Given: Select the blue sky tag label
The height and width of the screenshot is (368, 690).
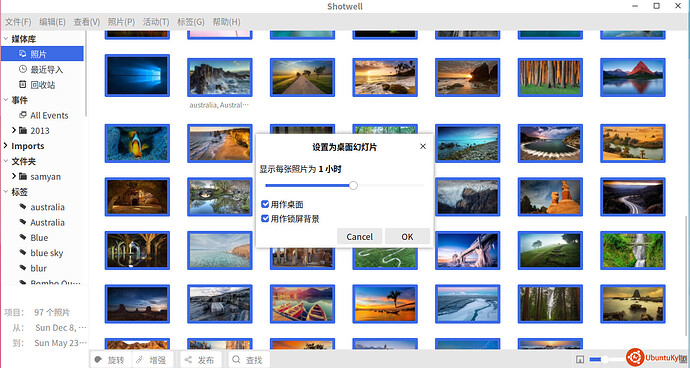Looking at the screenshot, I should (x=47, y=253).
